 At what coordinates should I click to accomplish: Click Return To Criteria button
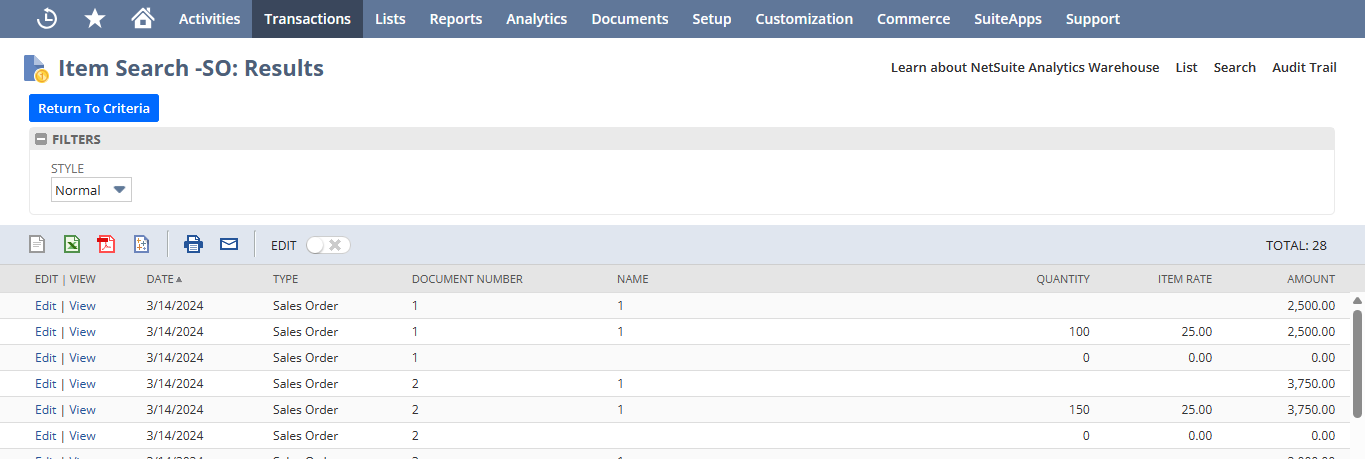click(x=94, y=108)
